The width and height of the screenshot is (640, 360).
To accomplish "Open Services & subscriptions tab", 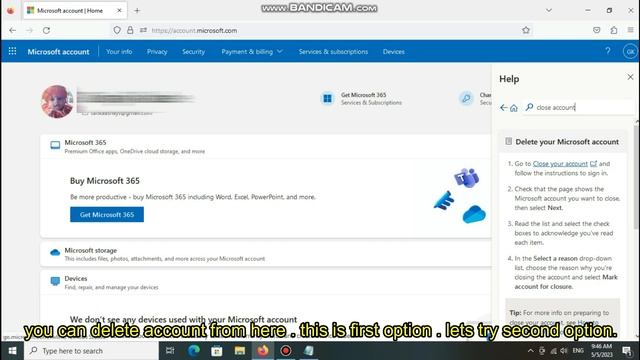I will [333, 51].
